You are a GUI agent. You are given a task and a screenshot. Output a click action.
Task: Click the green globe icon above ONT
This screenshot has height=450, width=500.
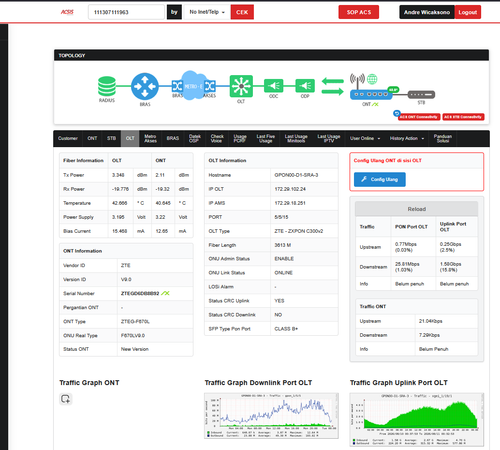372,79
